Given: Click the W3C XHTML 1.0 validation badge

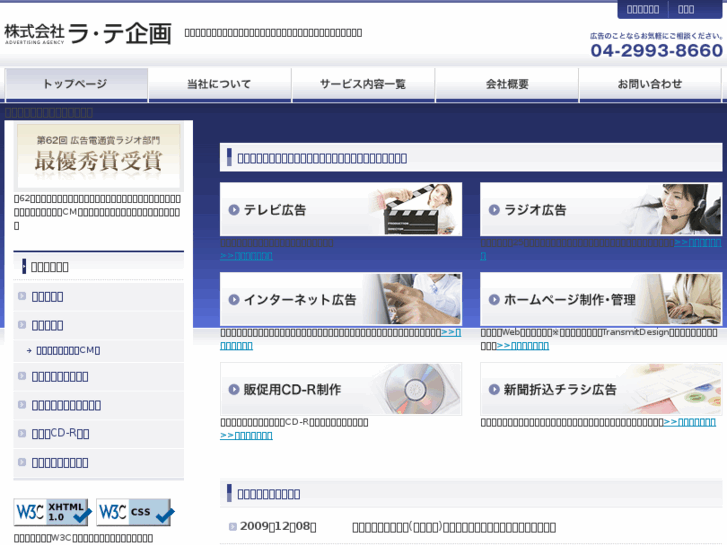Looking at the screenshot, I should [x=52, y=512].
